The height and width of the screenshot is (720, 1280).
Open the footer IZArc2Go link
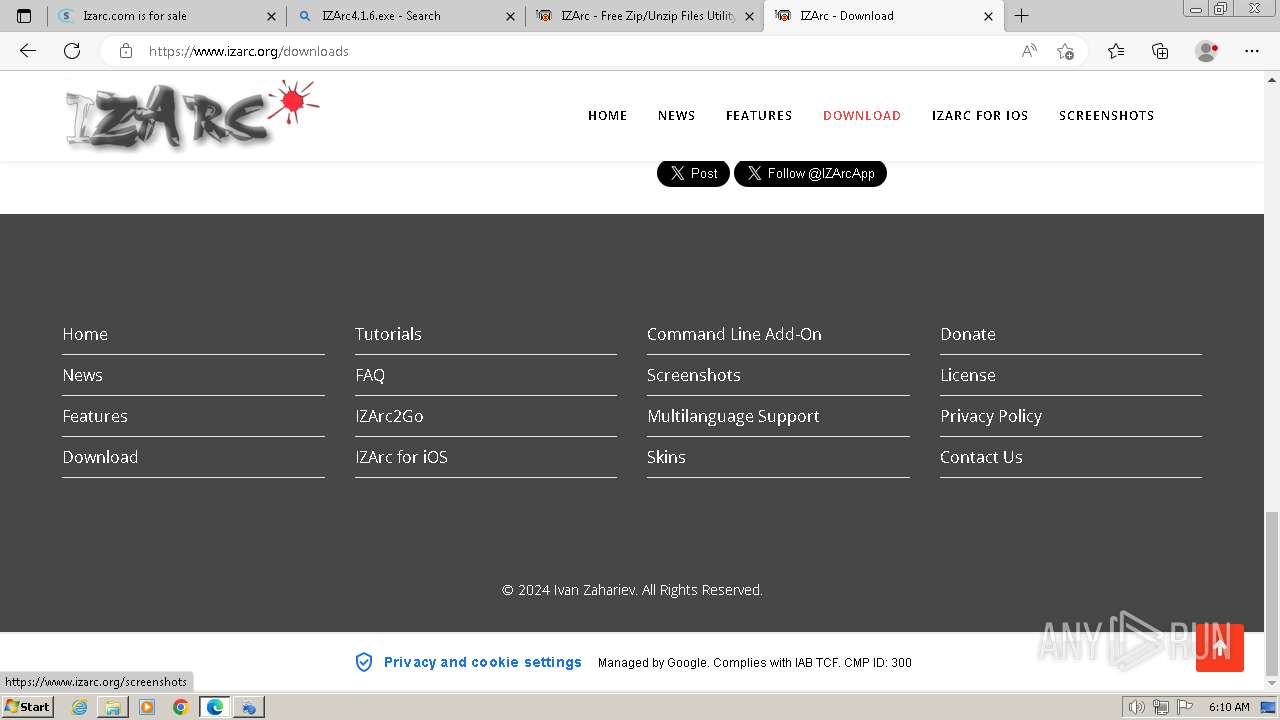(x=389, y=416)
